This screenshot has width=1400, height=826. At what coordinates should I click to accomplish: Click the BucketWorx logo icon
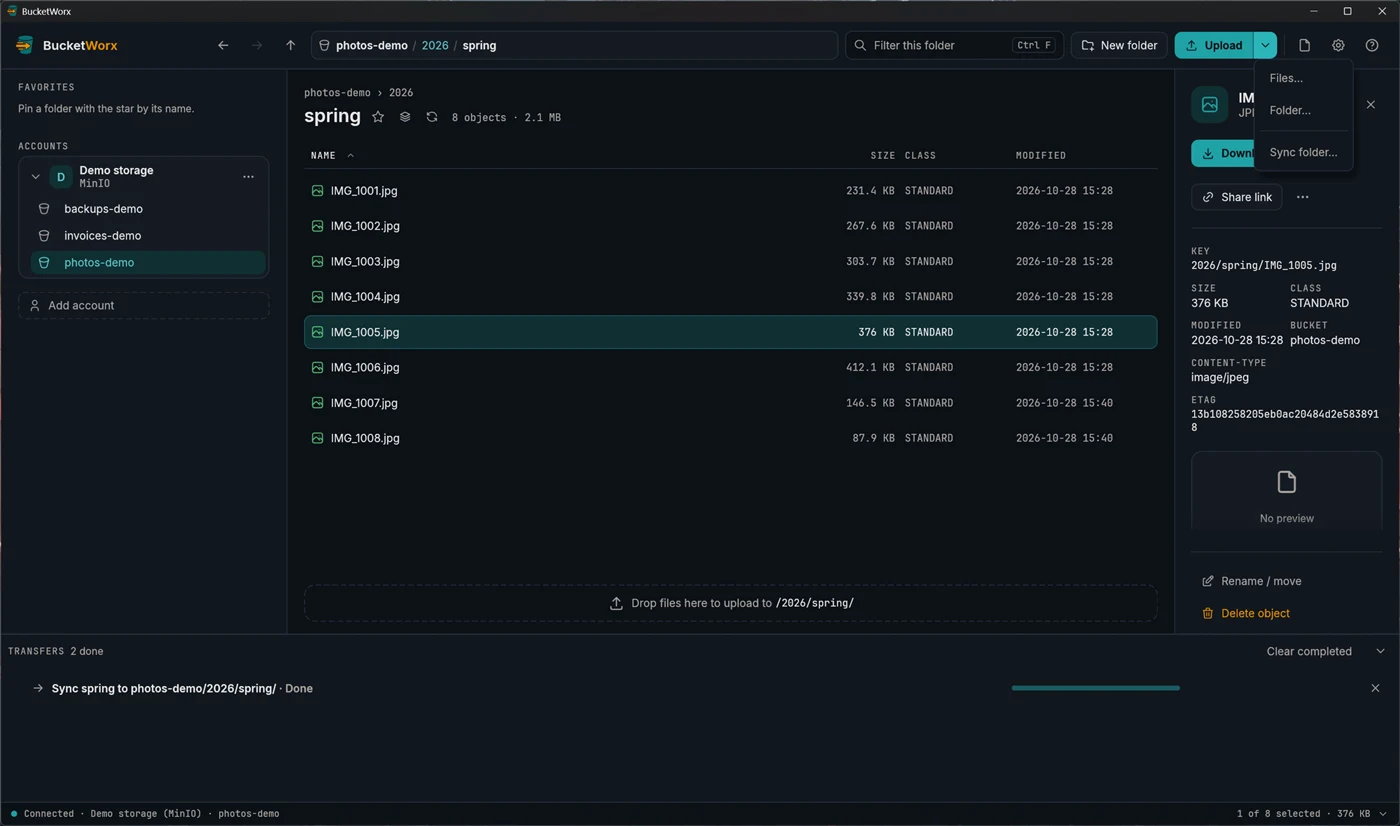coord(25,45)
